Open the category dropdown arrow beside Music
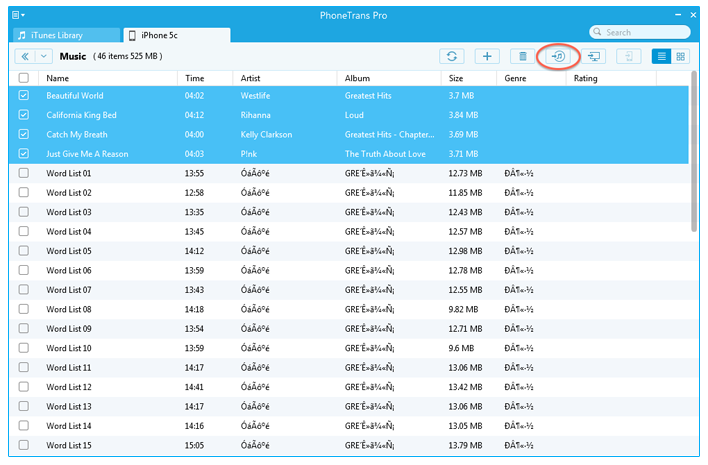 pyautogui.click(x=44, y=57)
